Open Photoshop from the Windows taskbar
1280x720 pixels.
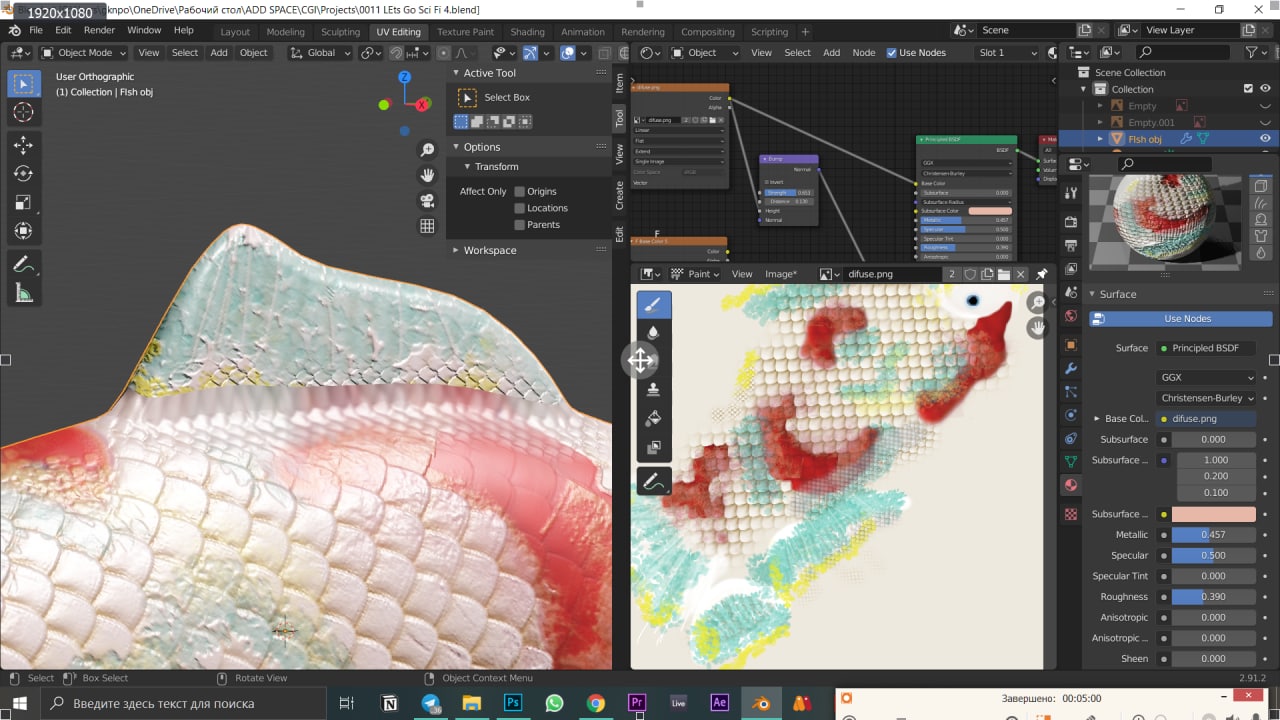(513, 703)
